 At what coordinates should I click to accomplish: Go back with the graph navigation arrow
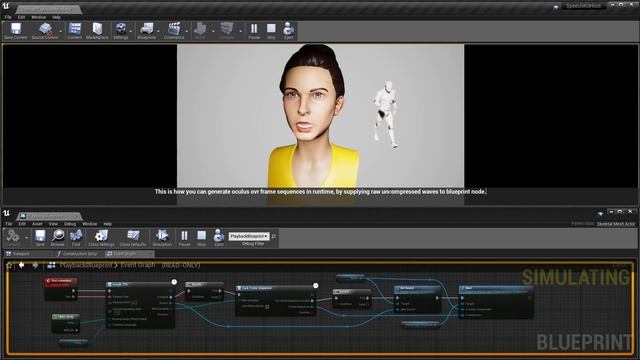pyautogui.click(x=22, y=265)
